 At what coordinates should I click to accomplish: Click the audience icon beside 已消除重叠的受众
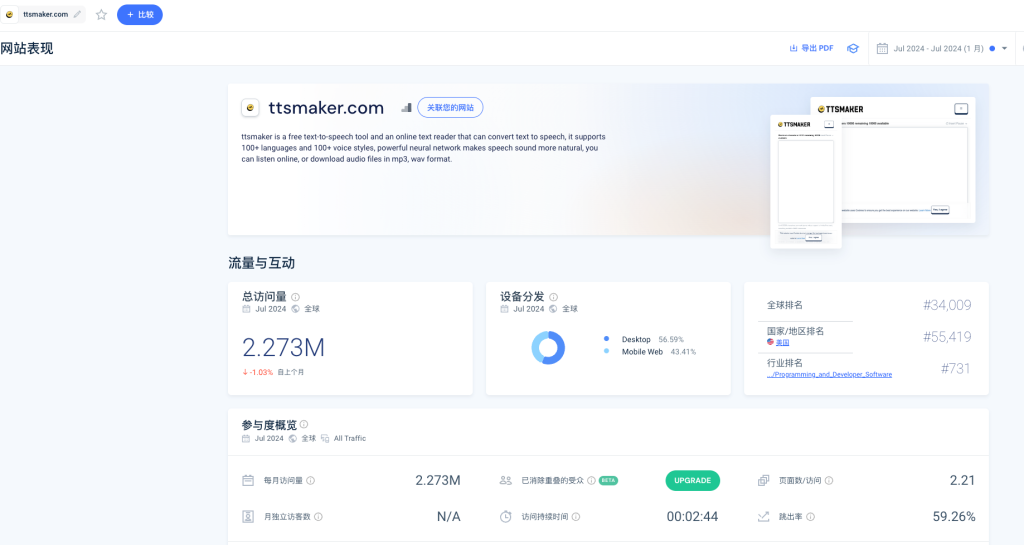click(x=505, y=480)
